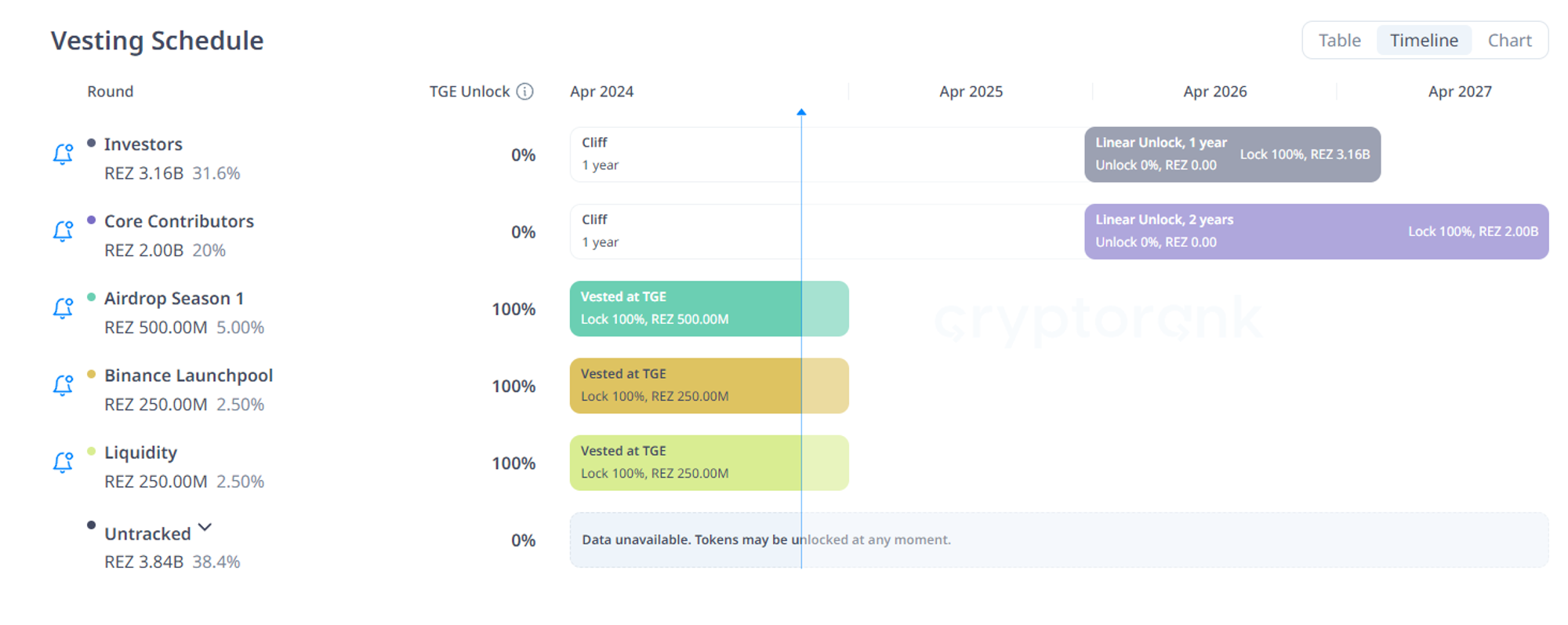1568x625 pixels.
Task: Click Binance Launchpool notification bell
Action: click(x=63, y=384)
